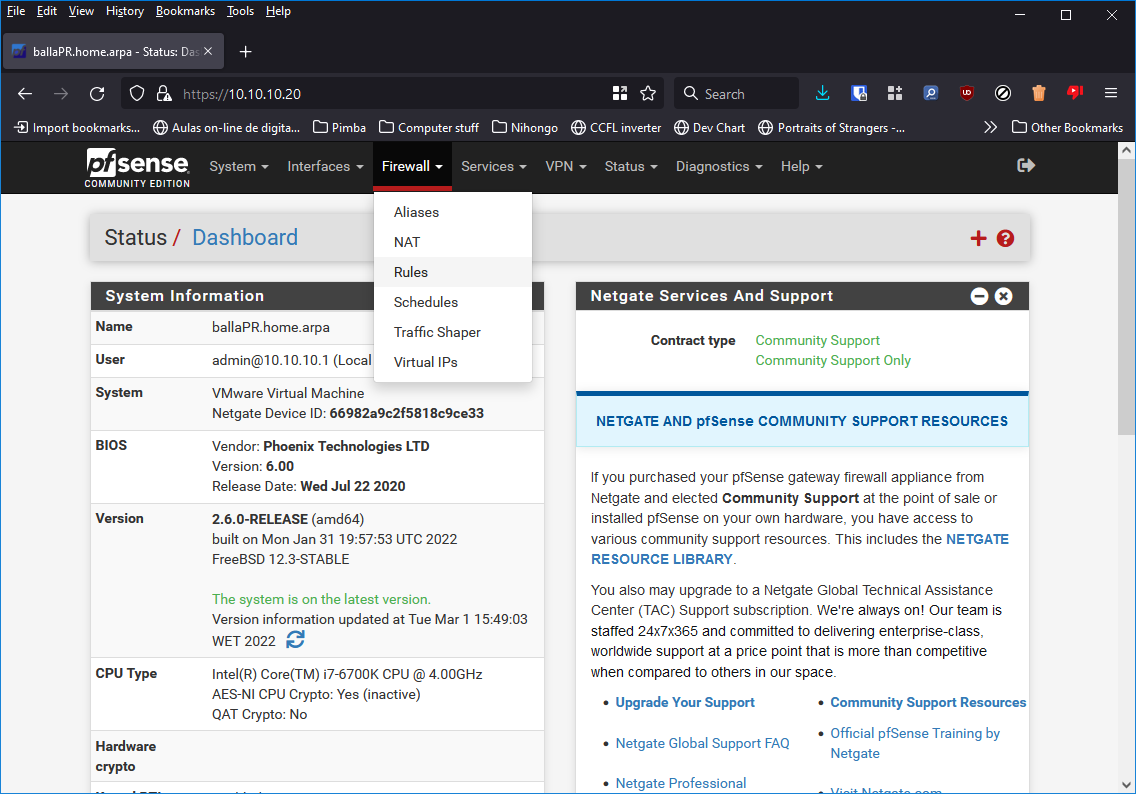Expand the Diagnostics dropdown menu

(718, 166)
